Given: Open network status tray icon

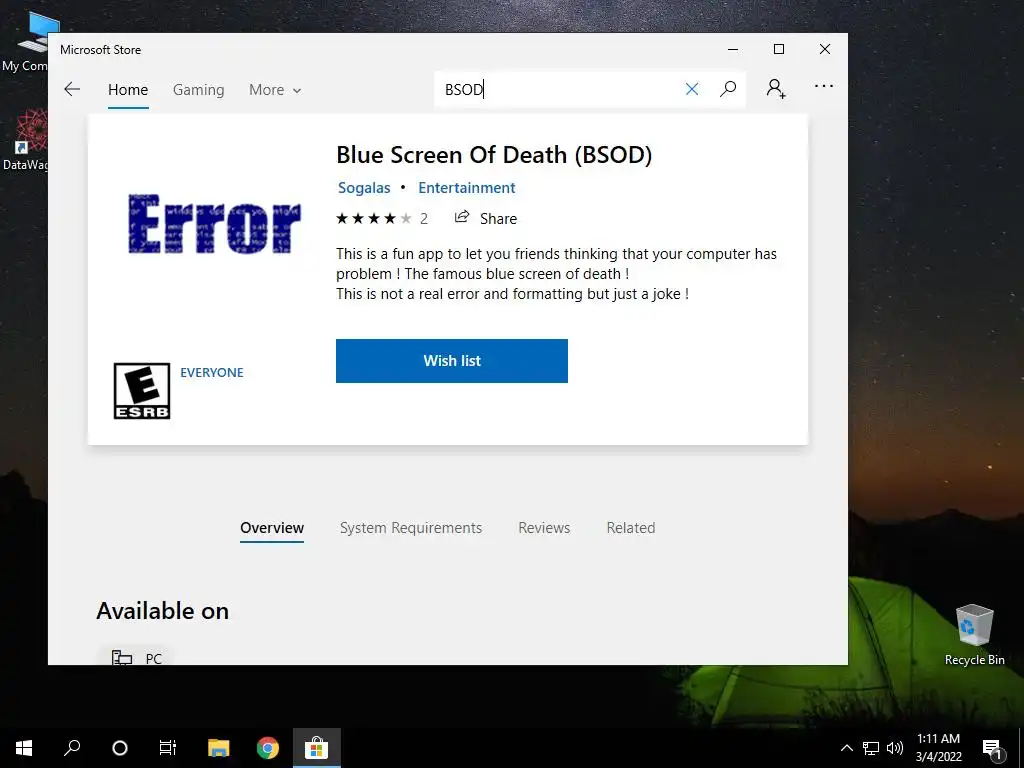Looking at the screenshot, I should 871,748.
